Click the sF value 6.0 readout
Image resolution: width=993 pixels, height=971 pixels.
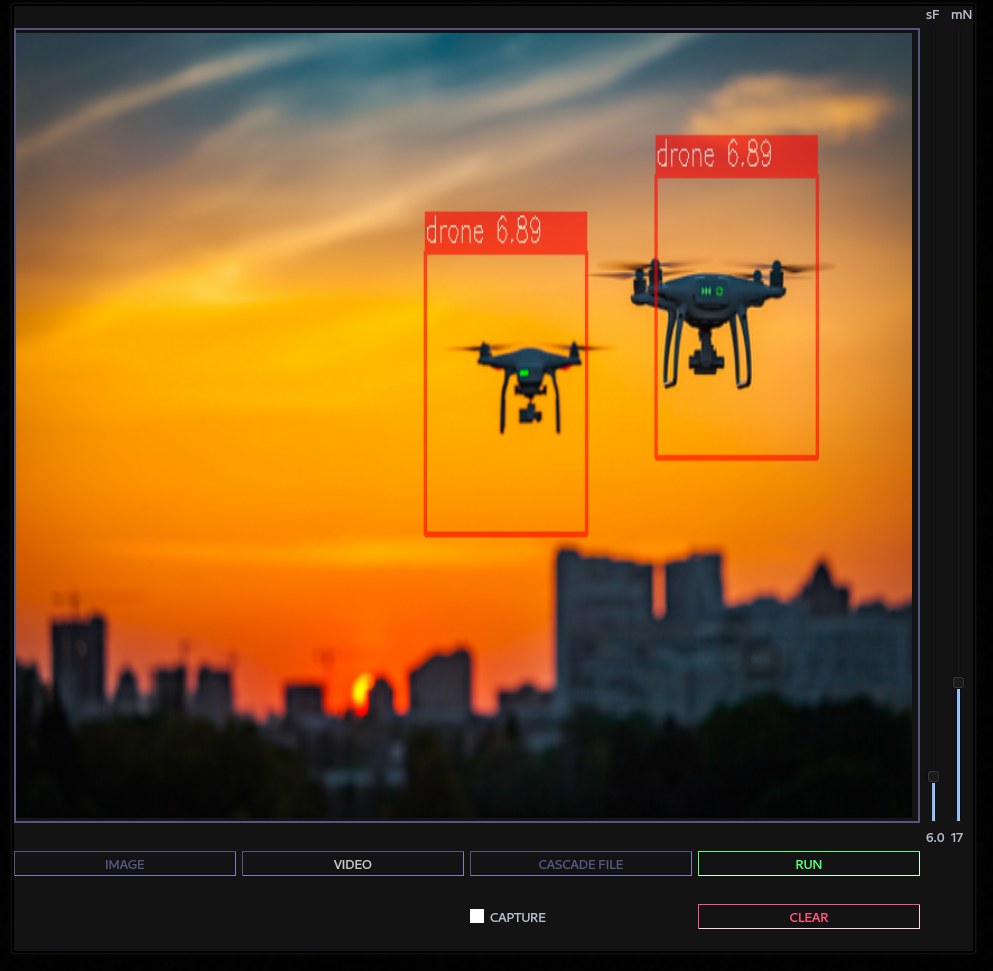click(934, 837)
